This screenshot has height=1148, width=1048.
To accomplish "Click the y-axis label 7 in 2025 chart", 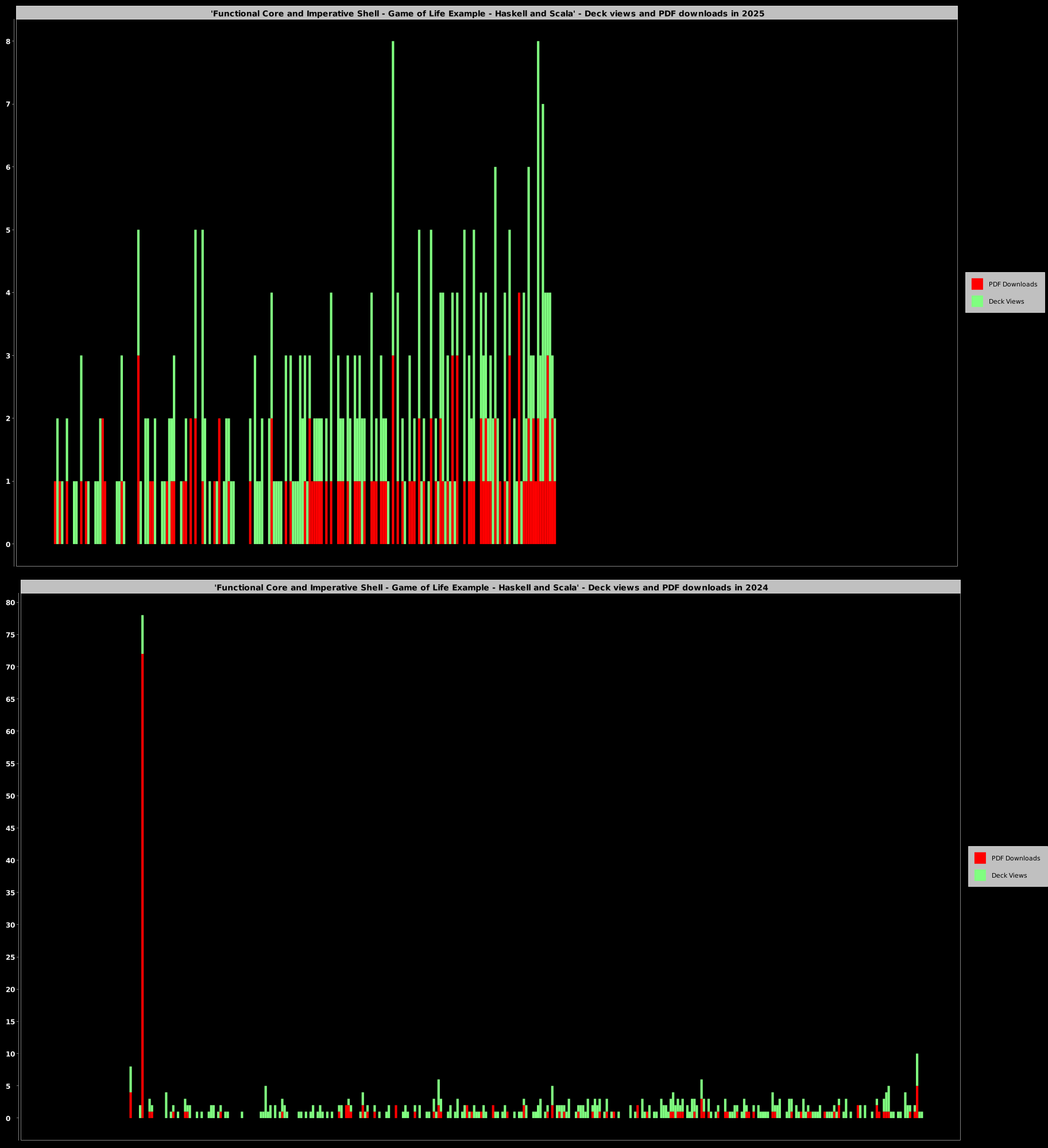I will (x=8, y=104).
